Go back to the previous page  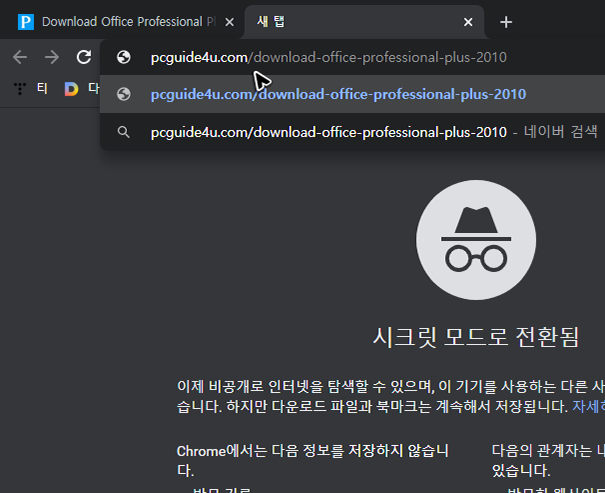point(20,57)
